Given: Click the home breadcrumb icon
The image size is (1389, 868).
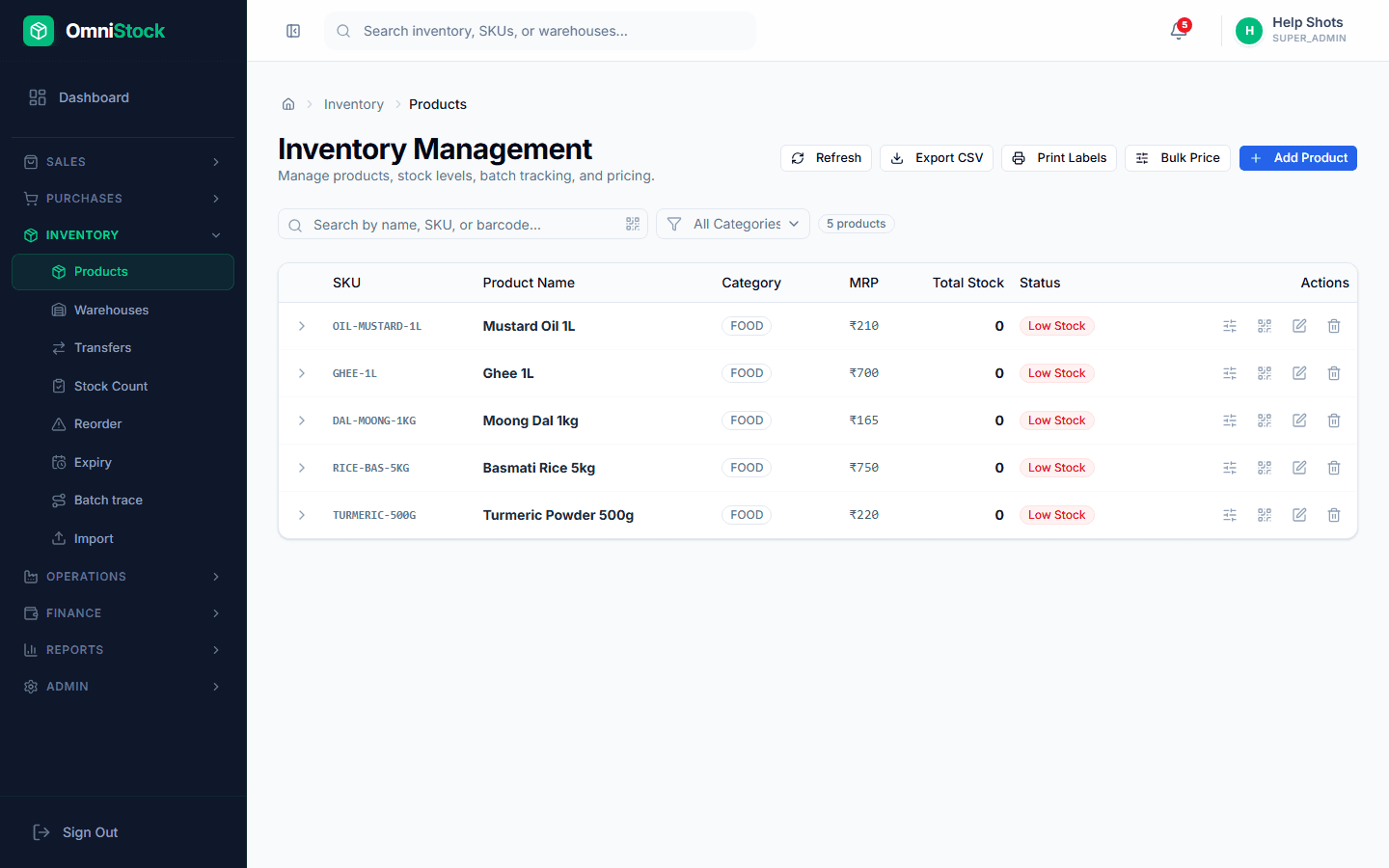Looking at the screenshot, I should (288, 104).
